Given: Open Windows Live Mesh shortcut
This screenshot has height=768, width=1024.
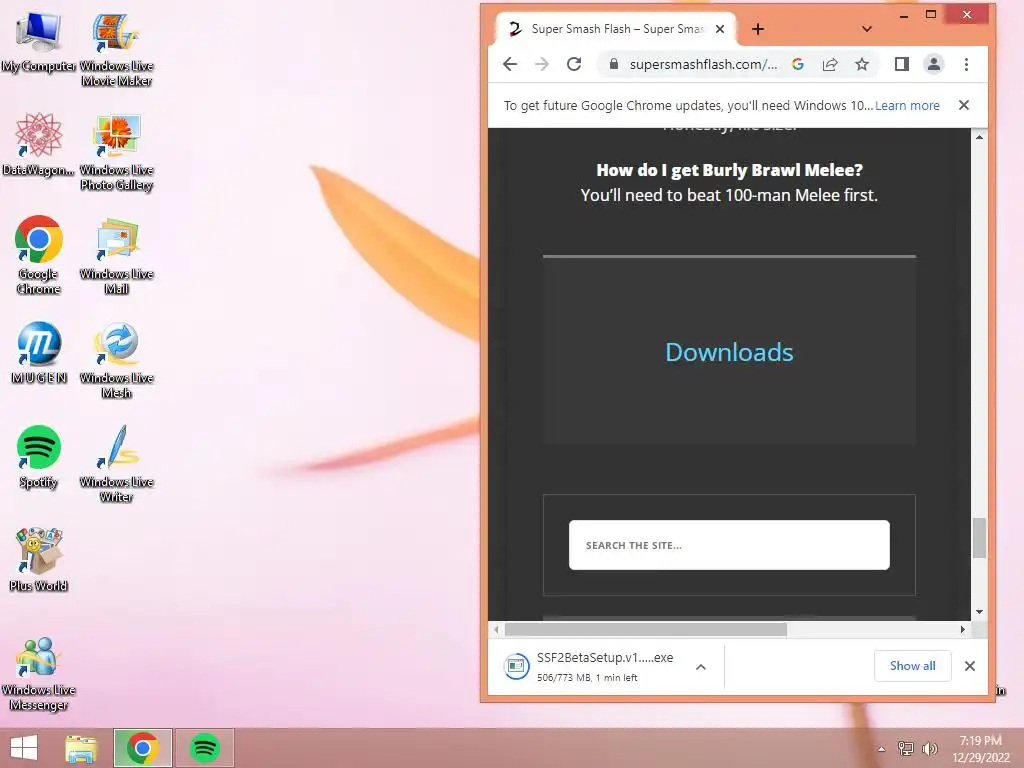Looking at the screenshot, I should click(116, 360).
